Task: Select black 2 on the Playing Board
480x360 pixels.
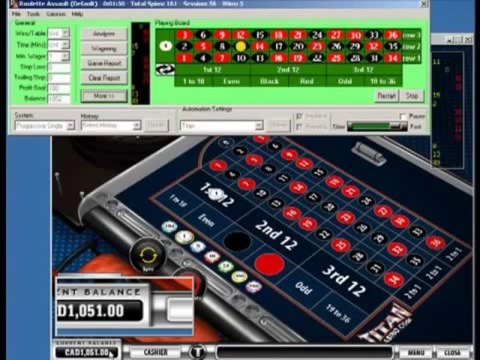Action: coord(184,46)
